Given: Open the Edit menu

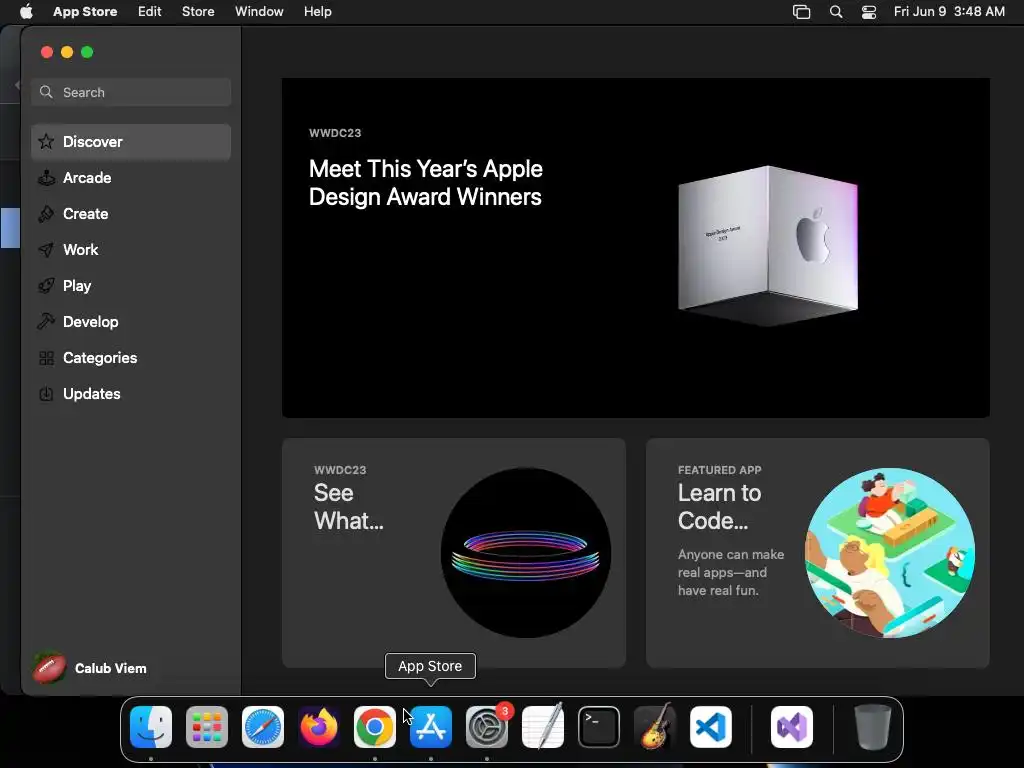Looking at the screenshot, I should pos(150,11).
